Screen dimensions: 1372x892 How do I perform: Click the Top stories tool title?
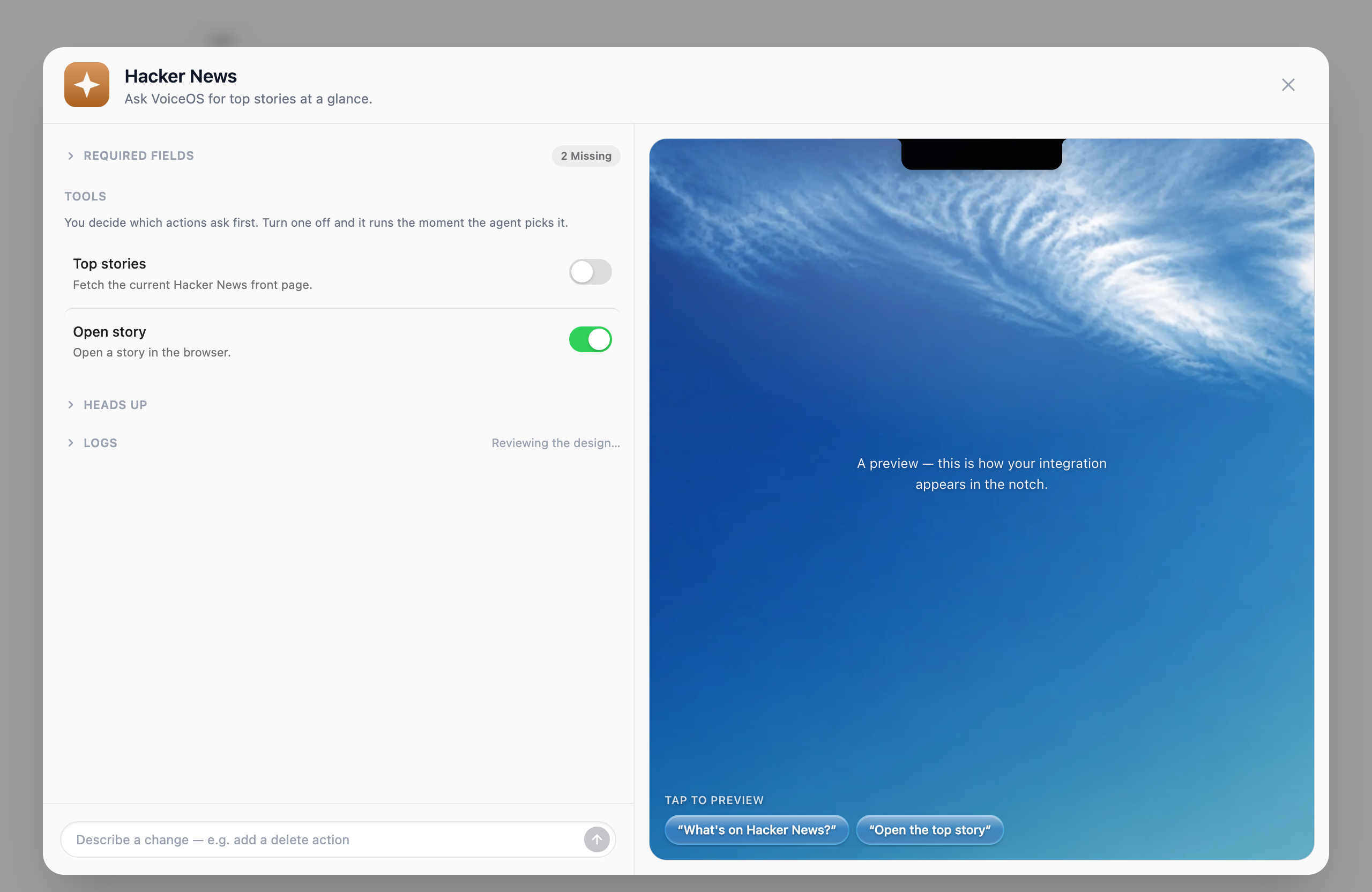(x=109, y=264)
